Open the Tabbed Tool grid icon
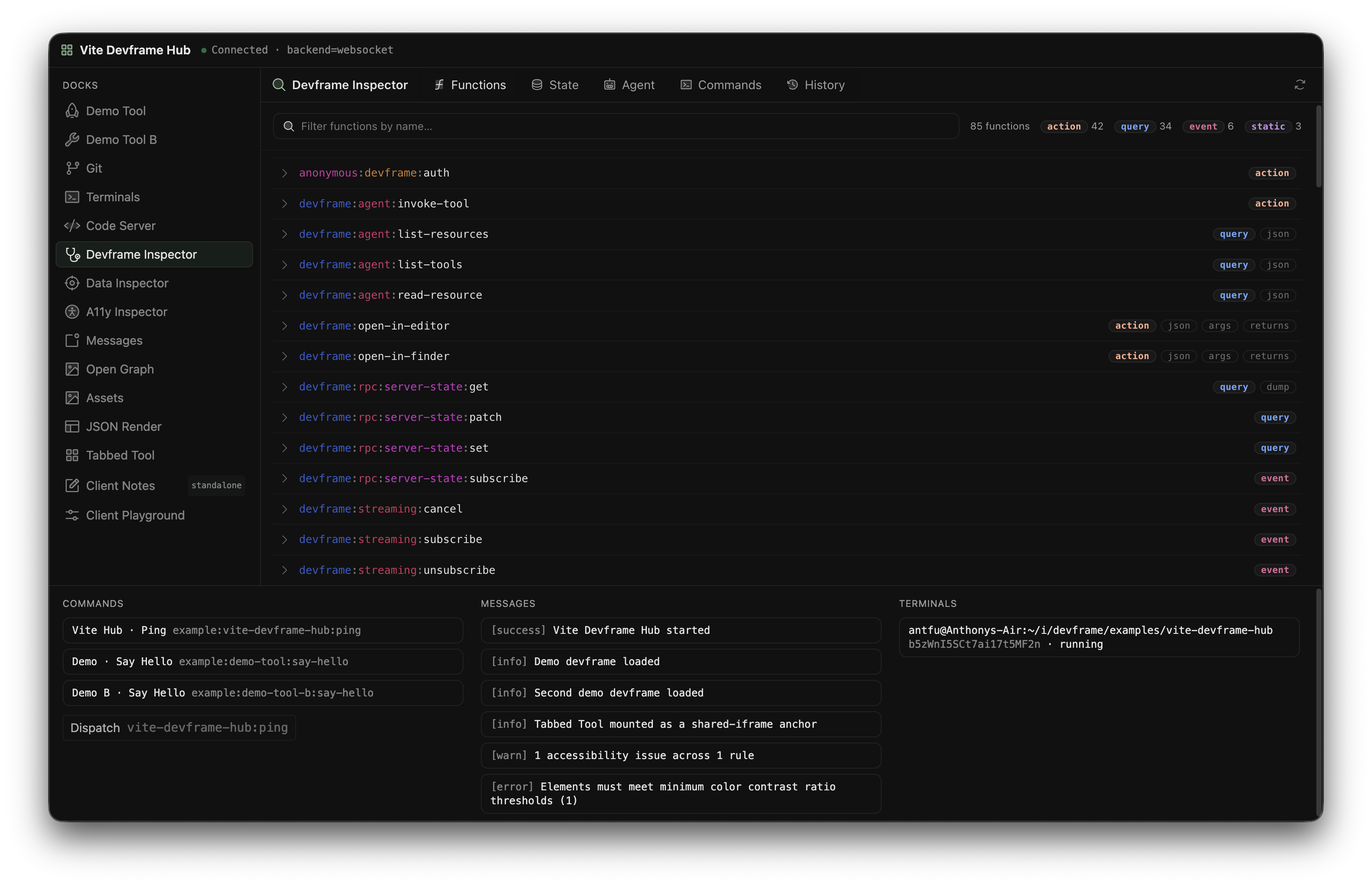This screenshot has height=886, width=1372. (72, 455)
